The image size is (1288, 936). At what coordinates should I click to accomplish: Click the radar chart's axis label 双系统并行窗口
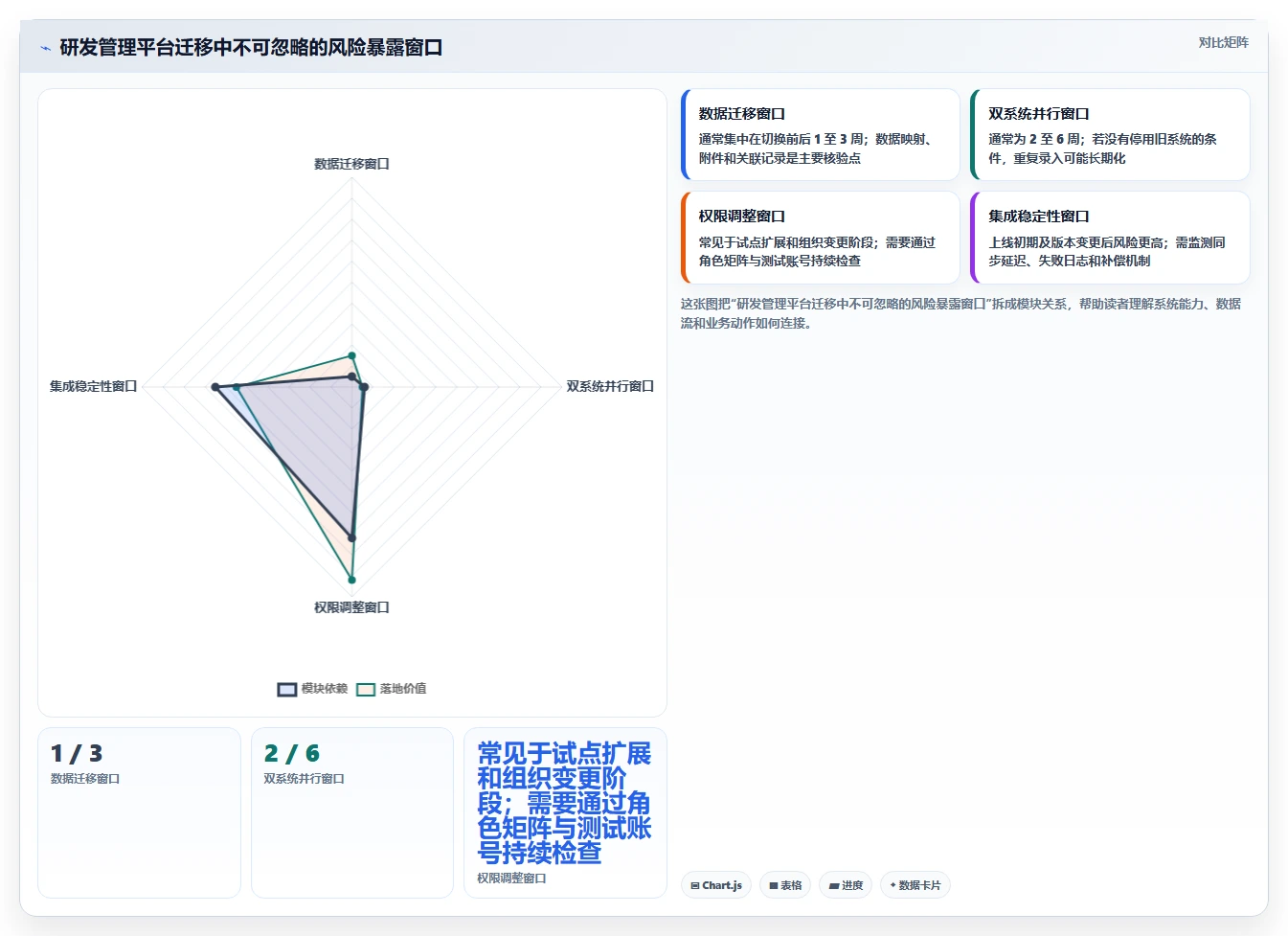pos(610,386)
